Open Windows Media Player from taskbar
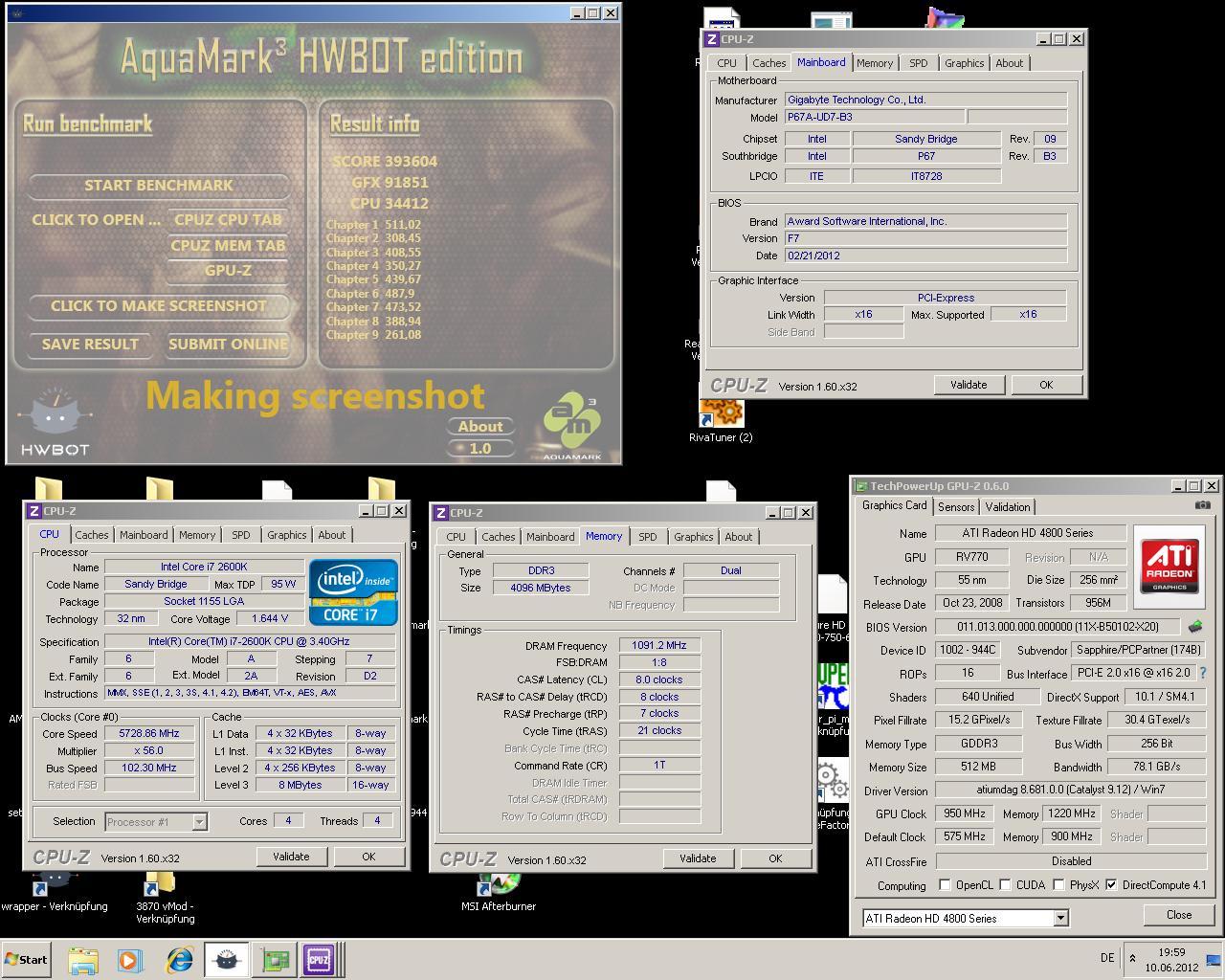The height and width of the screenshot is (980, 1225). point(129,960)
